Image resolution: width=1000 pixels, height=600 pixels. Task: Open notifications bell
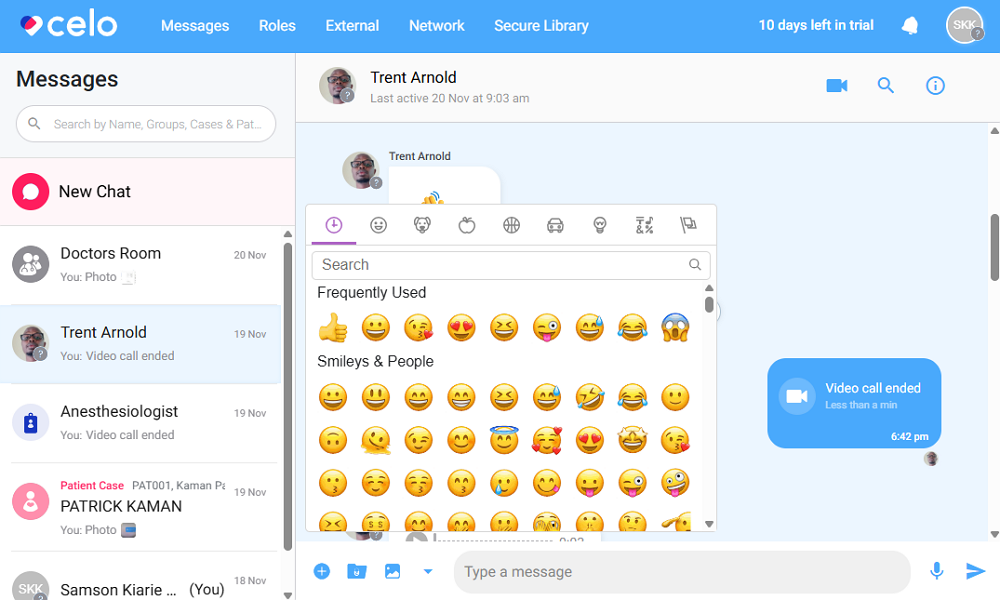[909, 25]
